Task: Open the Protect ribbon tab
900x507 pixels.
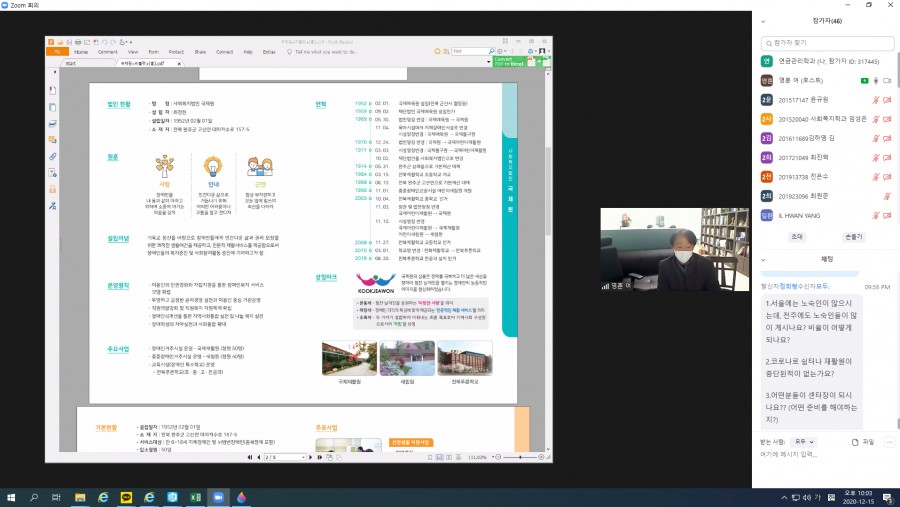Action: pyautogui.click(x=176, y=52)
